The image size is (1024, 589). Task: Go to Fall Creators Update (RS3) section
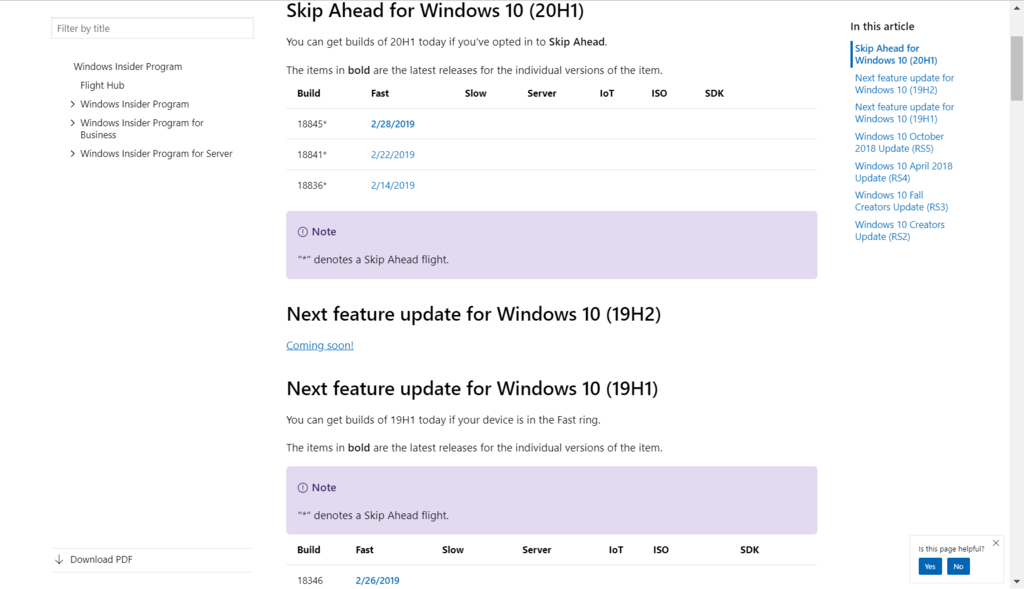click(900, 201)
